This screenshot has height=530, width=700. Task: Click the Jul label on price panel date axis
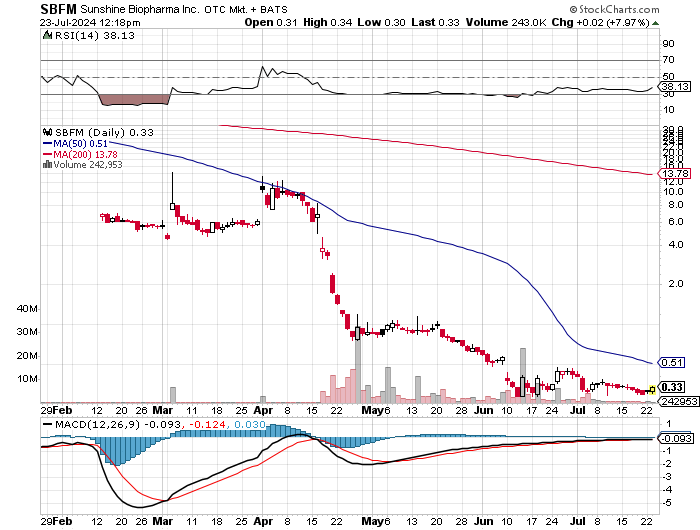pyautogui.click(x=578, y=410)
